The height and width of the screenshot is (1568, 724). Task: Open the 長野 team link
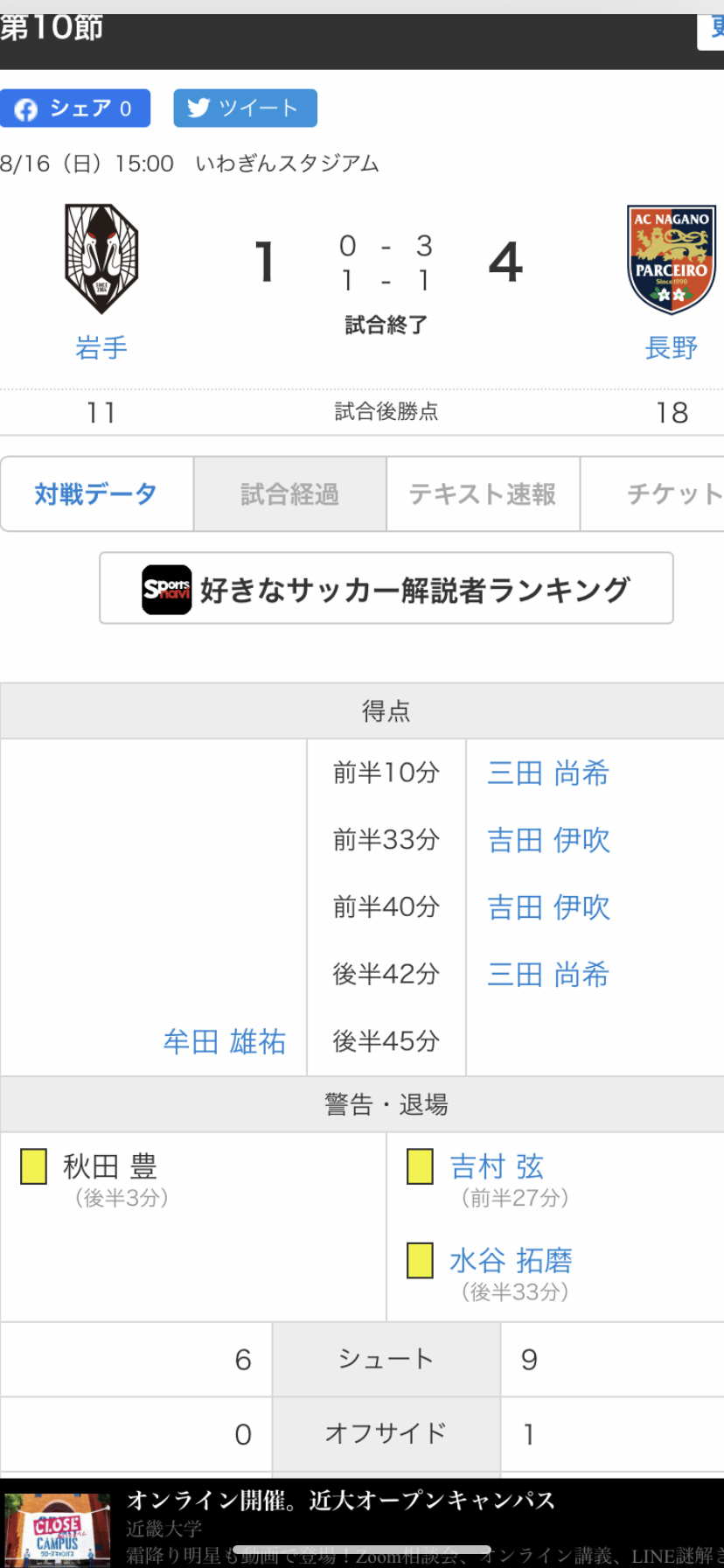pos(672,348)
